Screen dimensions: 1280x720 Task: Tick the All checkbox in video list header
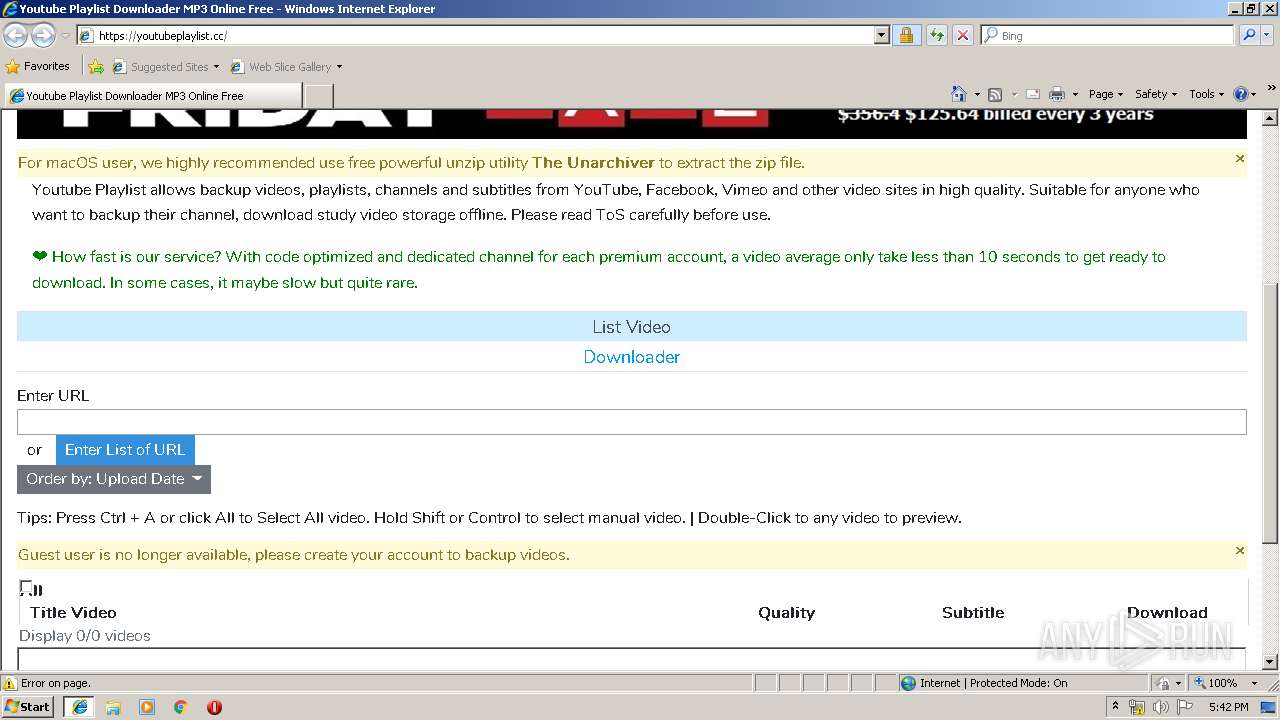coord(26,587)
